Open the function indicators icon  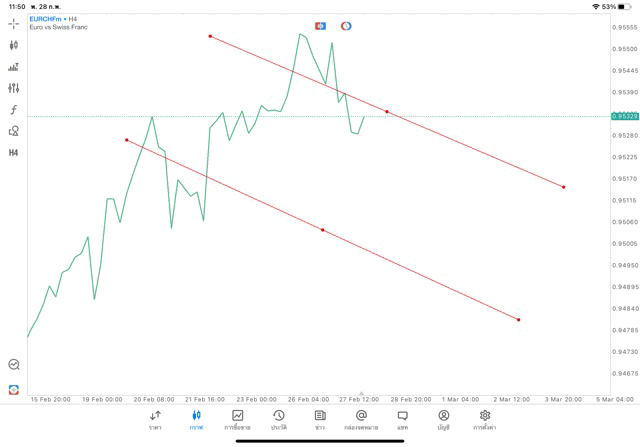[14, 109]
